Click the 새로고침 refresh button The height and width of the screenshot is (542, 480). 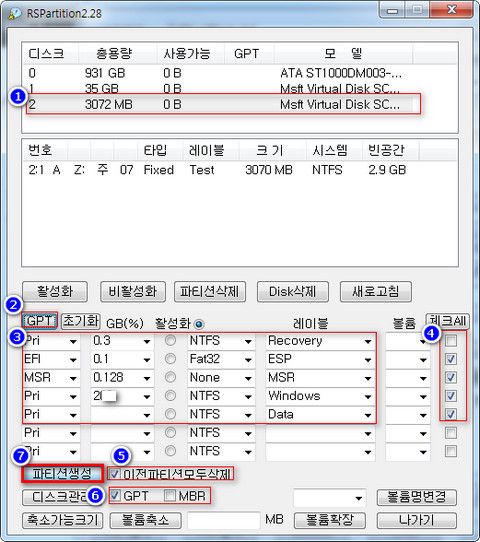coord(376,291)
